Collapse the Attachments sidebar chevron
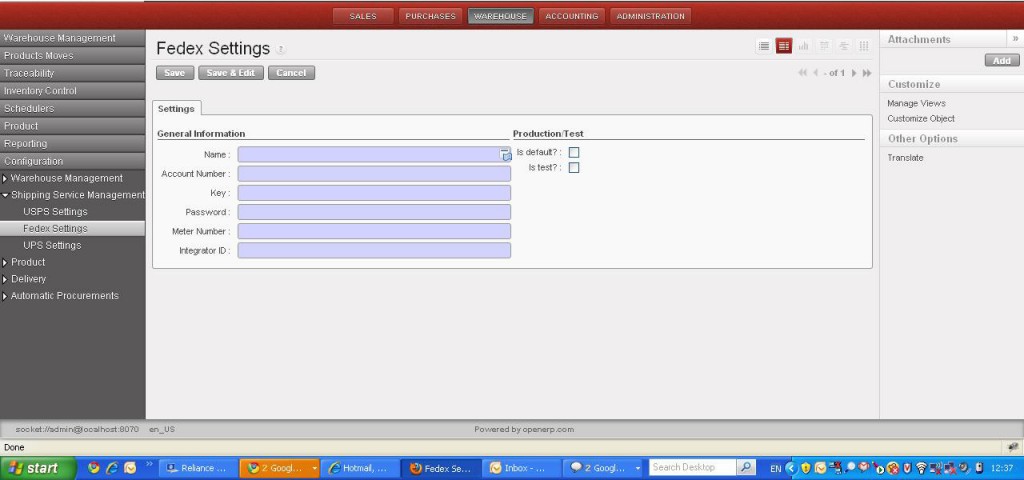Viewport: 1024px width, 480px height. point(1016,39)
